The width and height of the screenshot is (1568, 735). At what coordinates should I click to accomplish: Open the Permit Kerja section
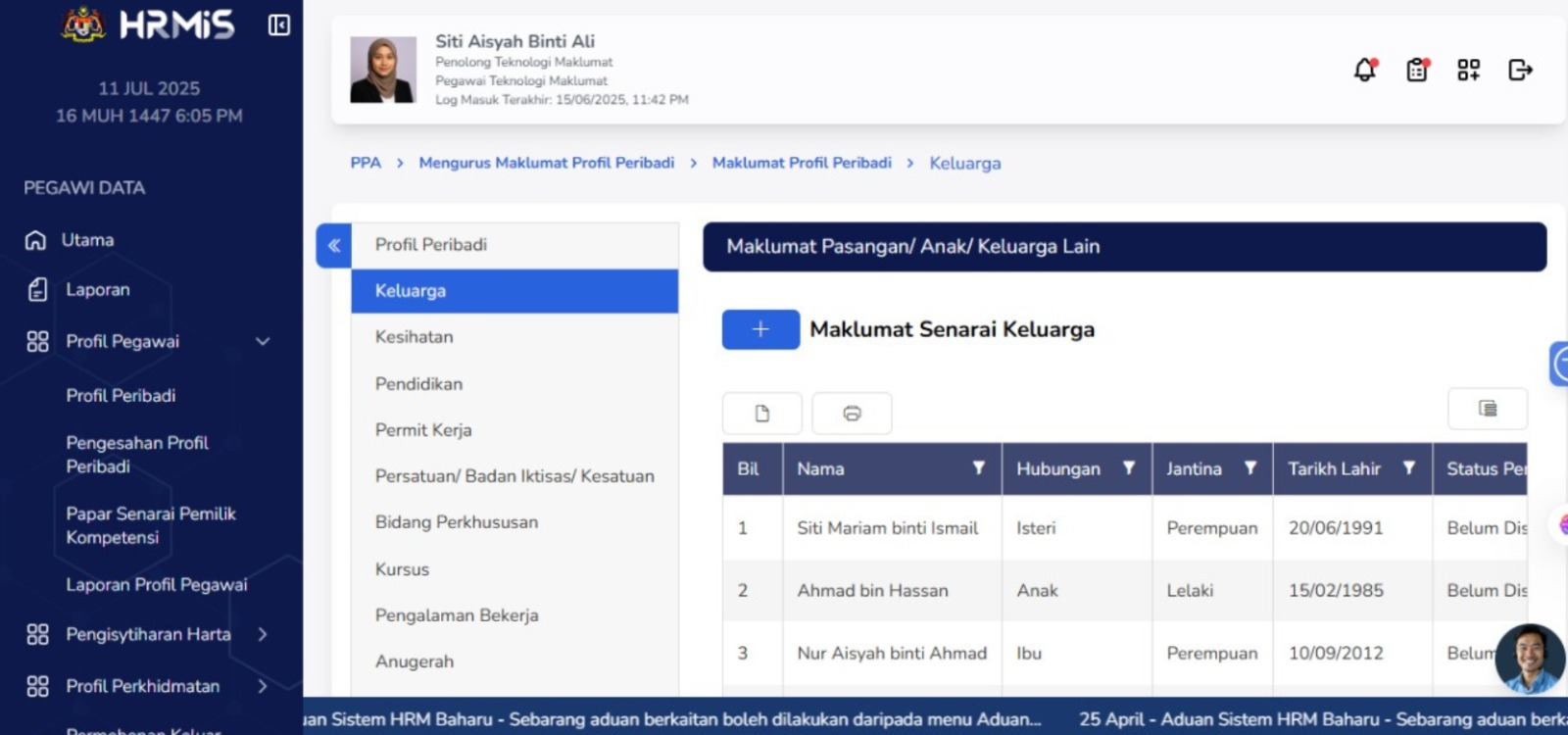(x=514, y=430)
